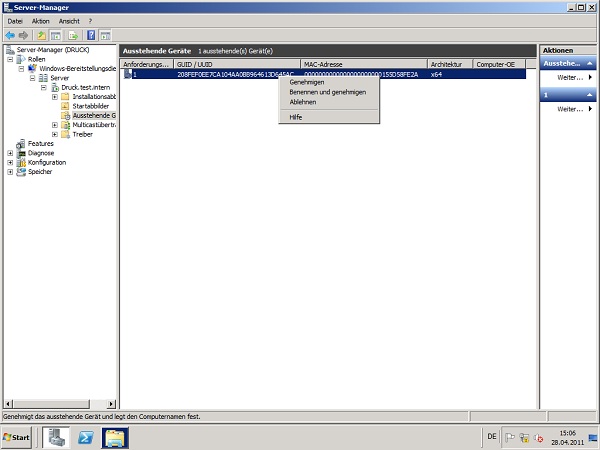The height and width of the screenshot is (450, 600).
Task: Select the Speicher tree node
Action: pyautogui.click(x=40, y=171)
